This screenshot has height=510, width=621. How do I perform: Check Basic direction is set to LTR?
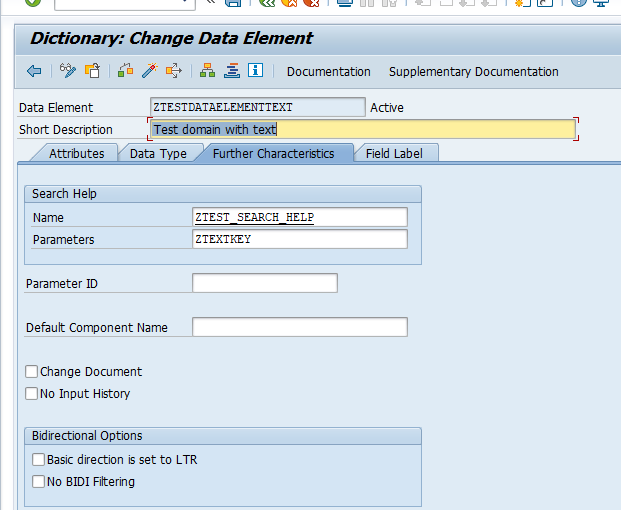click(38, 460)
